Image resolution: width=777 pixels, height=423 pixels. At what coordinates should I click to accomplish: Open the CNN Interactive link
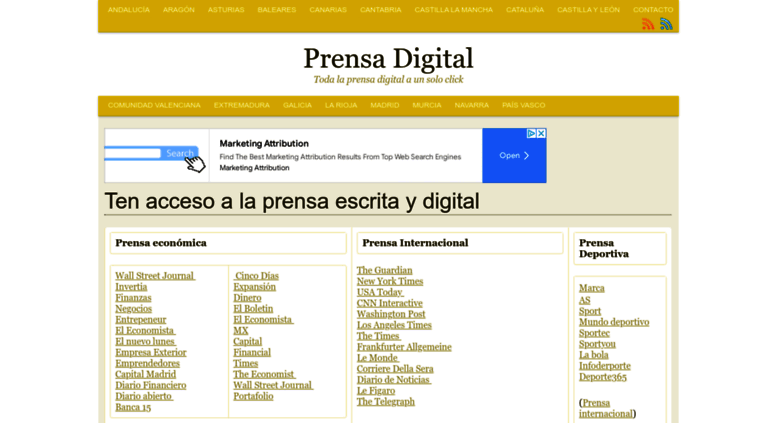(x=390, y=303)
